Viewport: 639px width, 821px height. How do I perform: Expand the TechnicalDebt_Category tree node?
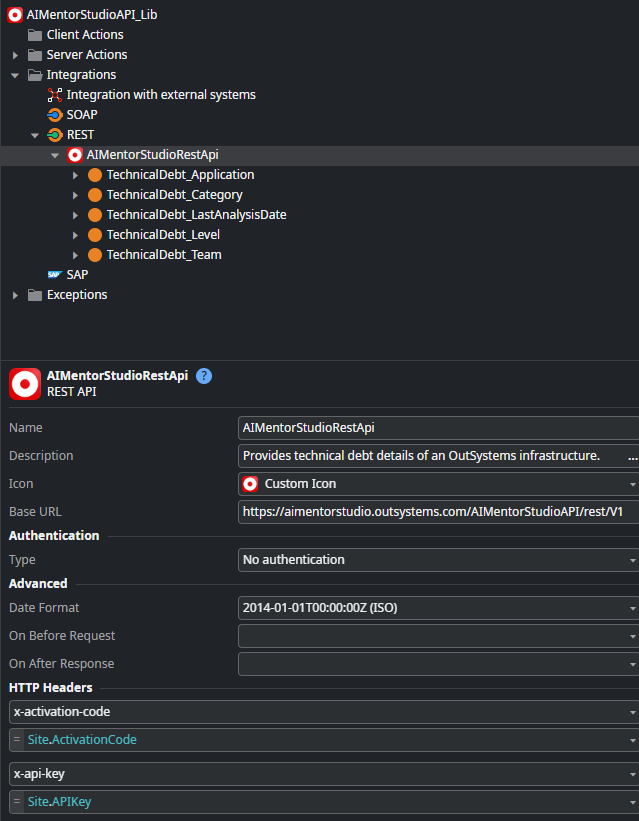coord(76,194)
